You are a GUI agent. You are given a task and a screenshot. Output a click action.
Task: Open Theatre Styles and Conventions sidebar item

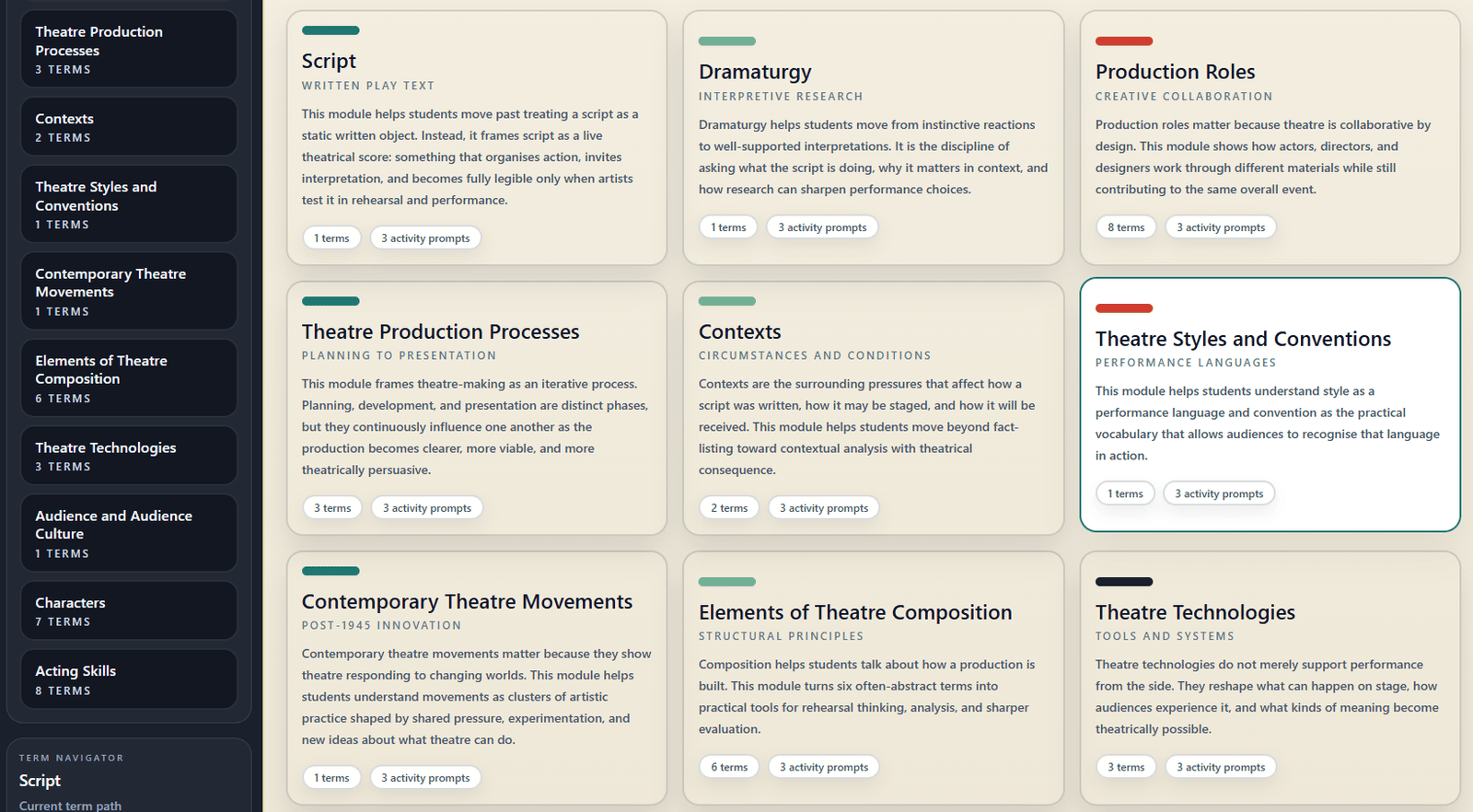click(x=129, y=204)
